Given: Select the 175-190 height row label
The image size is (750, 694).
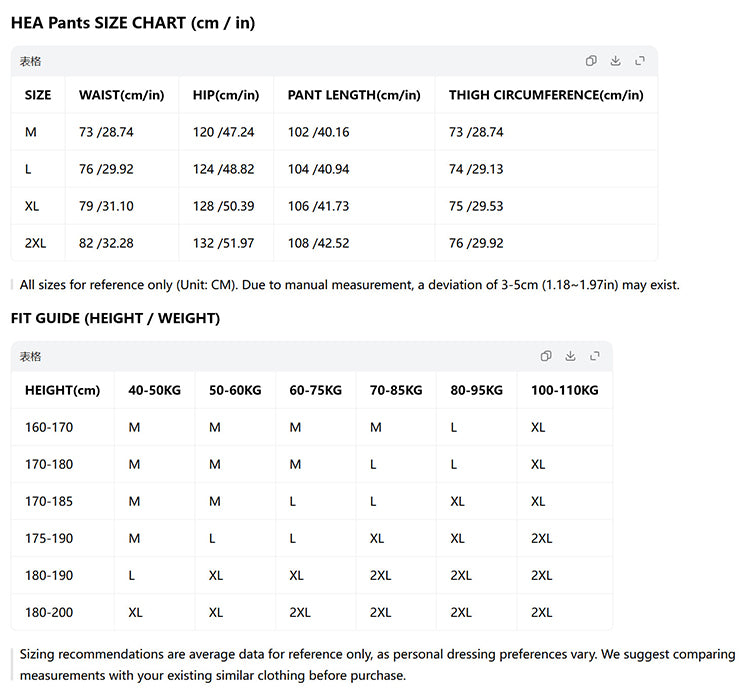Looking at the screenshot, I should point(49,539).
